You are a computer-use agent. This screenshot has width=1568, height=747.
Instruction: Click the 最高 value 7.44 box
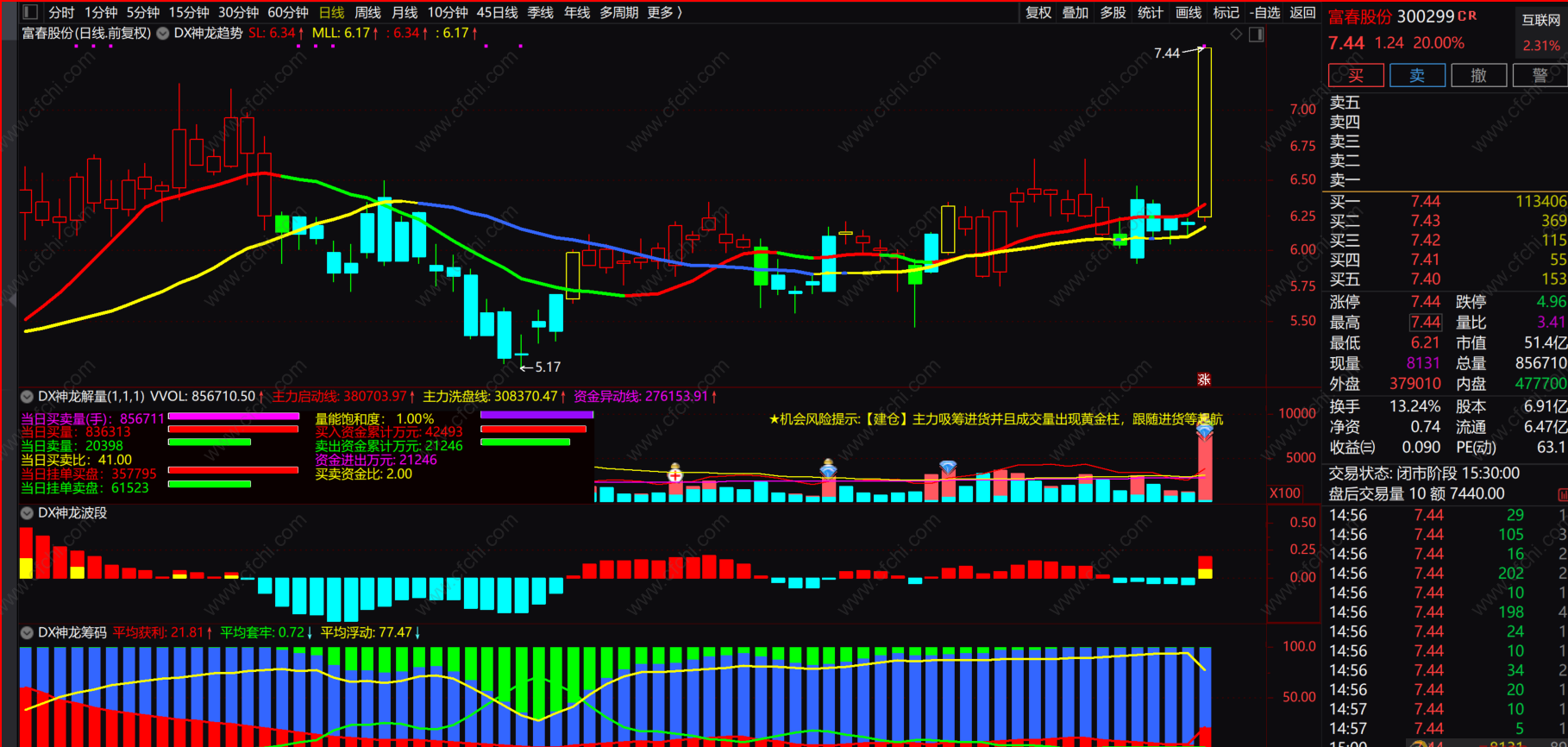(x=1425, y=323)
